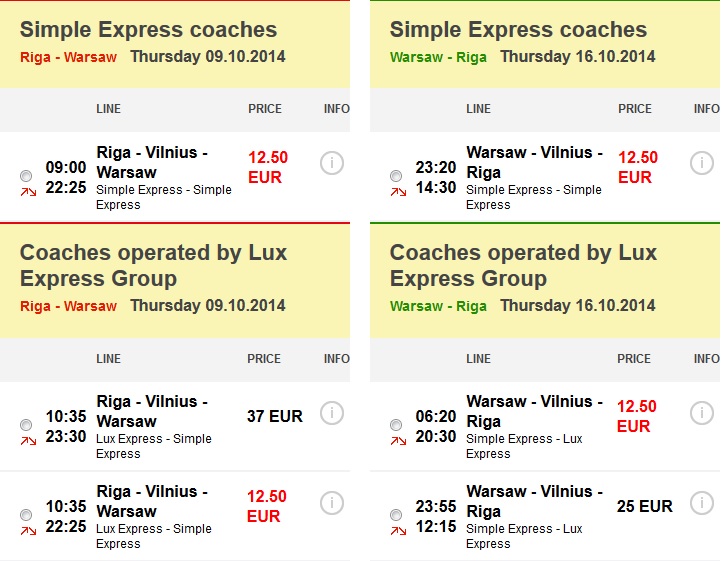The height and width of the screenshot is (561, 725).
Task: Click the green Warsaw - Riga route link at top
Action: coord(438,57)
